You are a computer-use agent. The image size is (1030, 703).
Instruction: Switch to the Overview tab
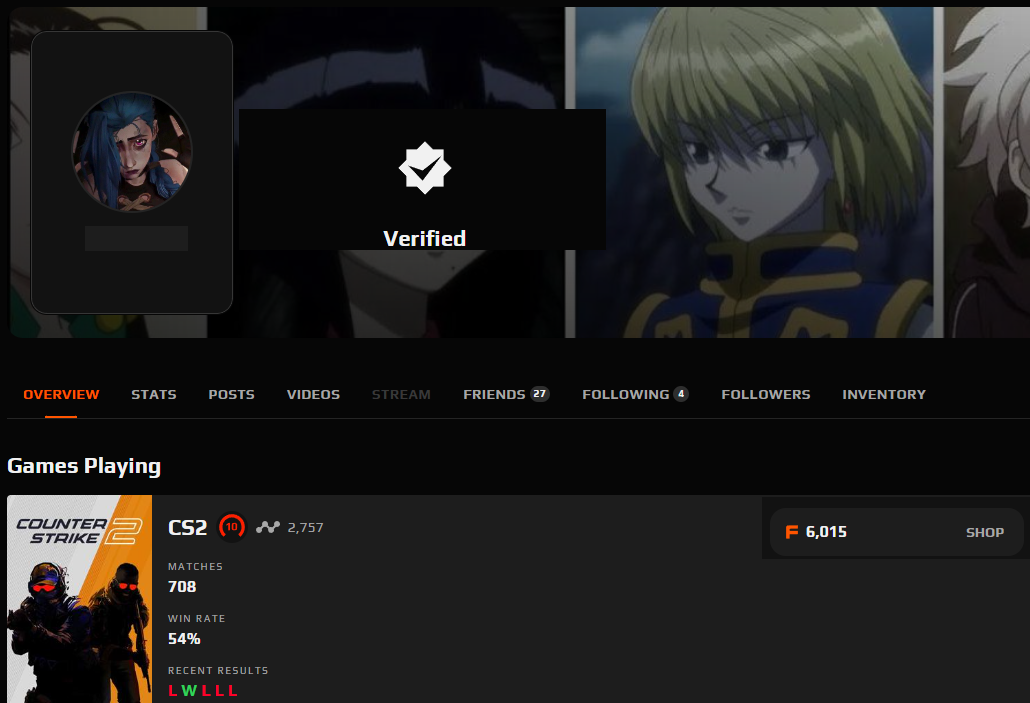click(61, 394)
